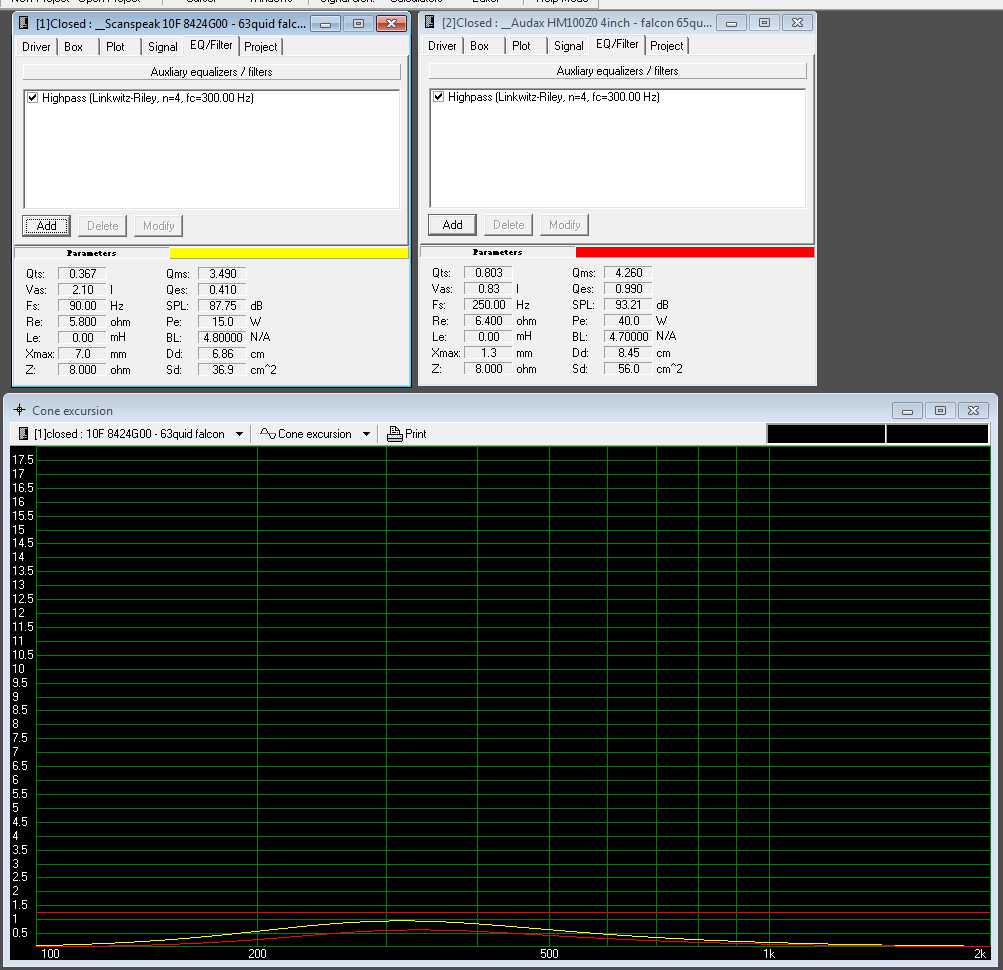
Task: Click the speaker icon in window [1] title bar
Action: [x=24, y=24]
